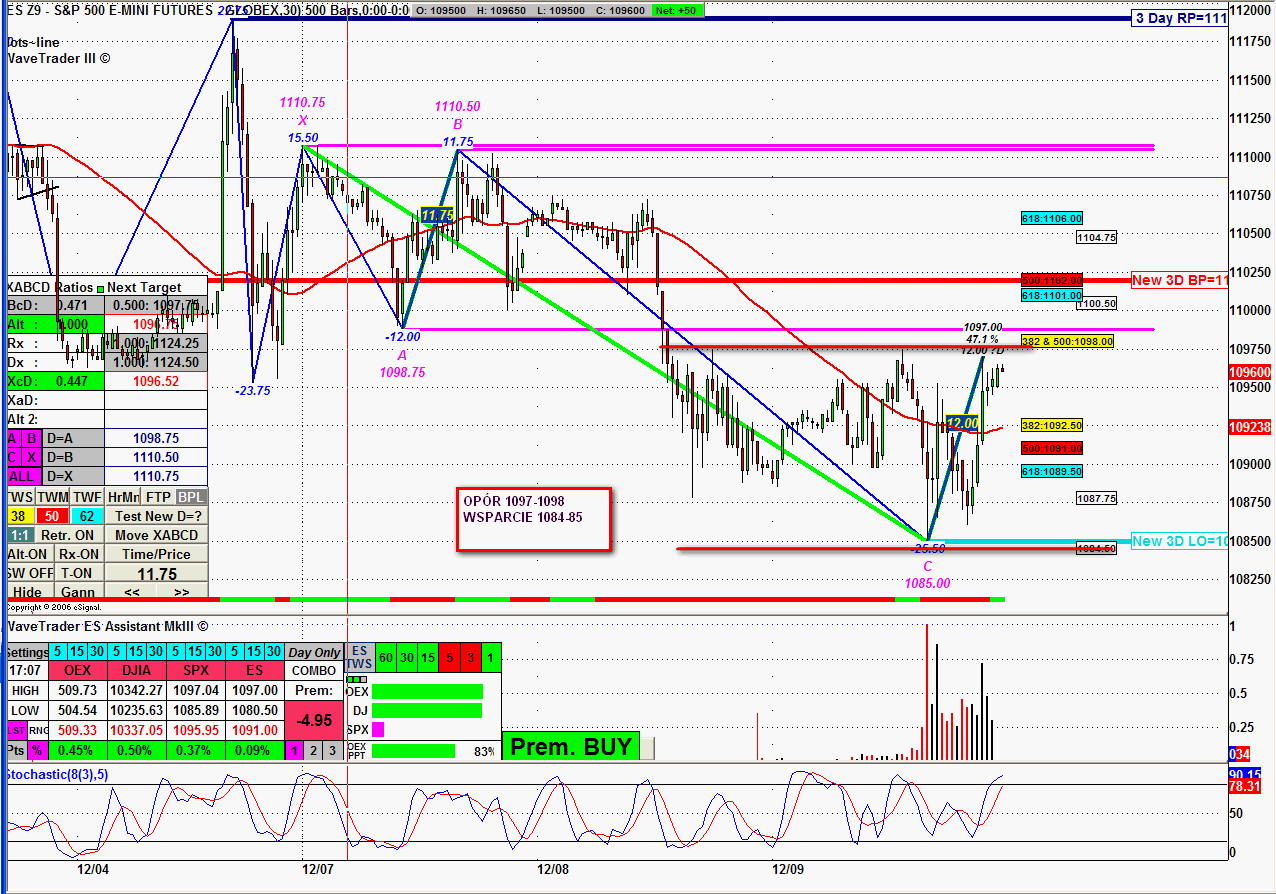The width and height of the screenshot is (1276, 894).
Task: Open the Settings in ES Assistant panel
Action: pyautogui.click(x=26, y=652)
